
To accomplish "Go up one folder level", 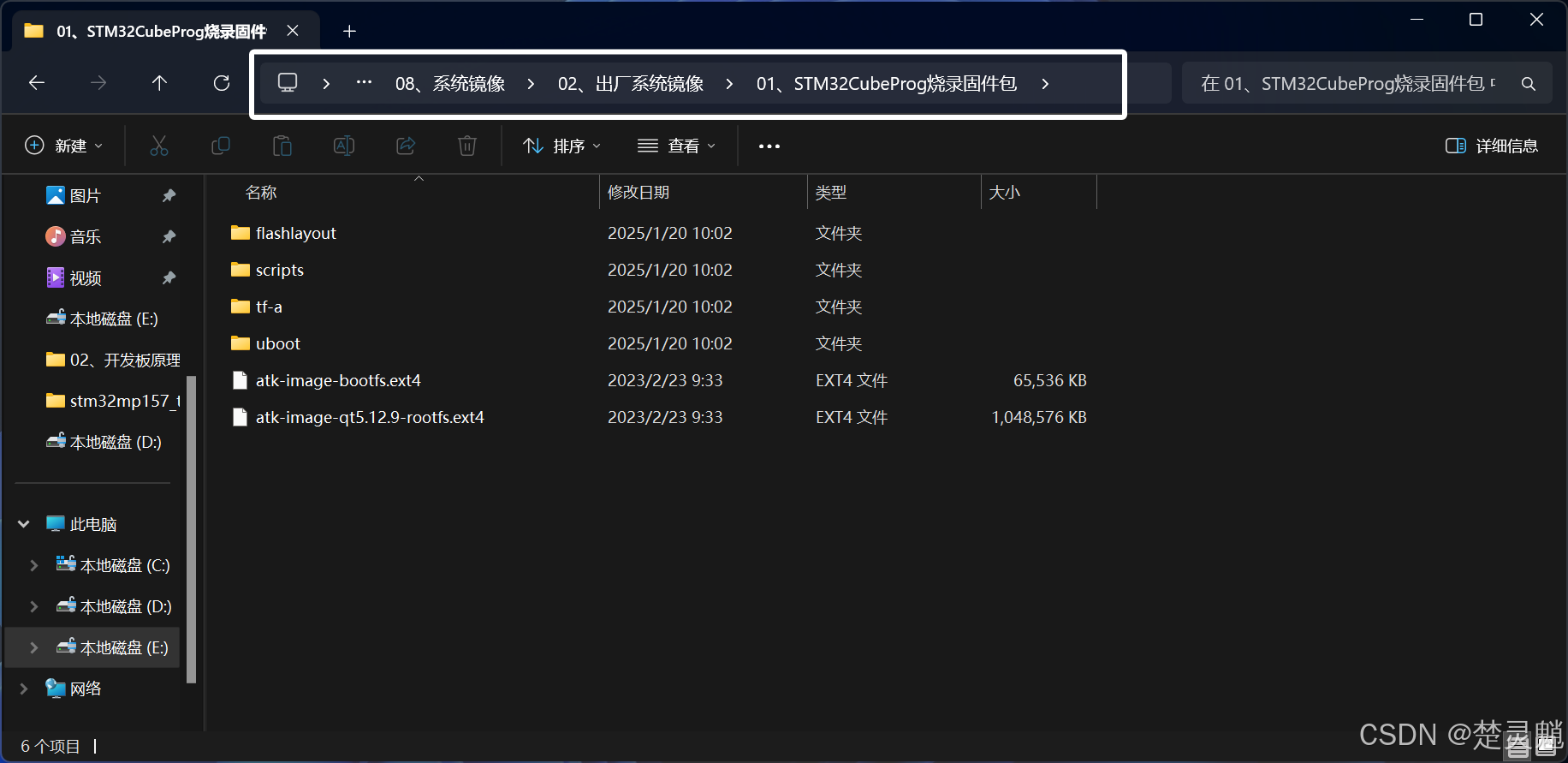I will (x=159, y=83).
